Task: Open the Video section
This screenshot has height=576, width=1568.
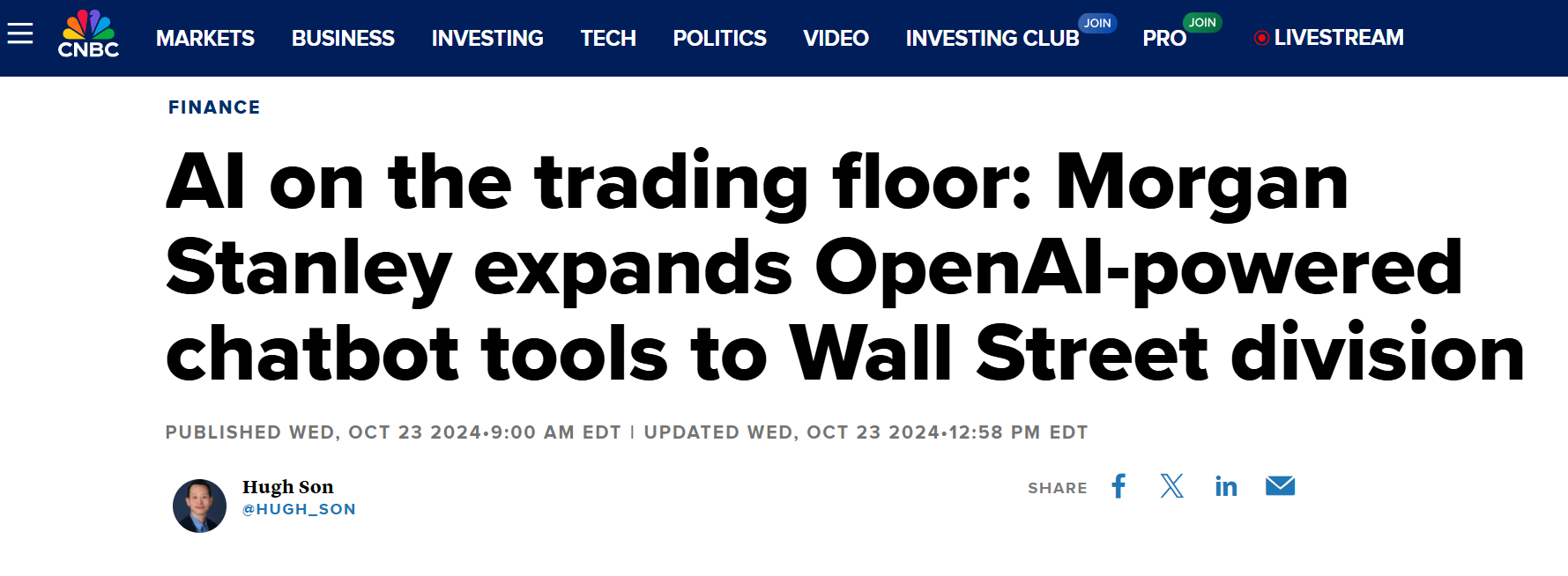Action: coord(836,38)
